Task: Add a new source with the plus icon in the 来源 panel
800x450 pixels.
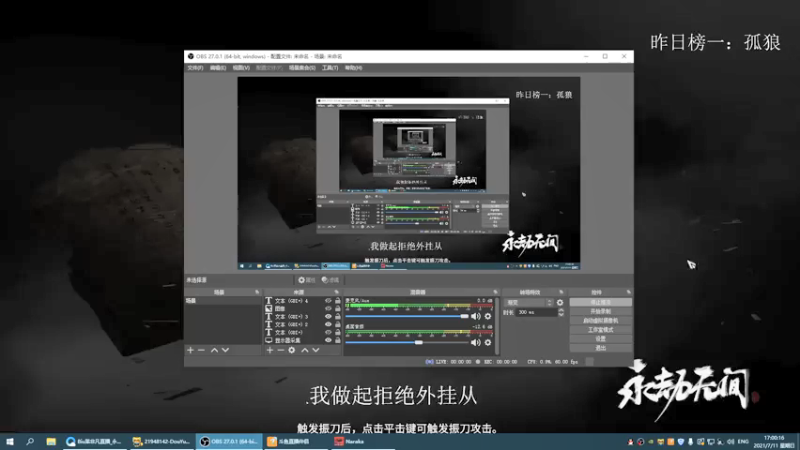Action: click(x=270, y=350)
